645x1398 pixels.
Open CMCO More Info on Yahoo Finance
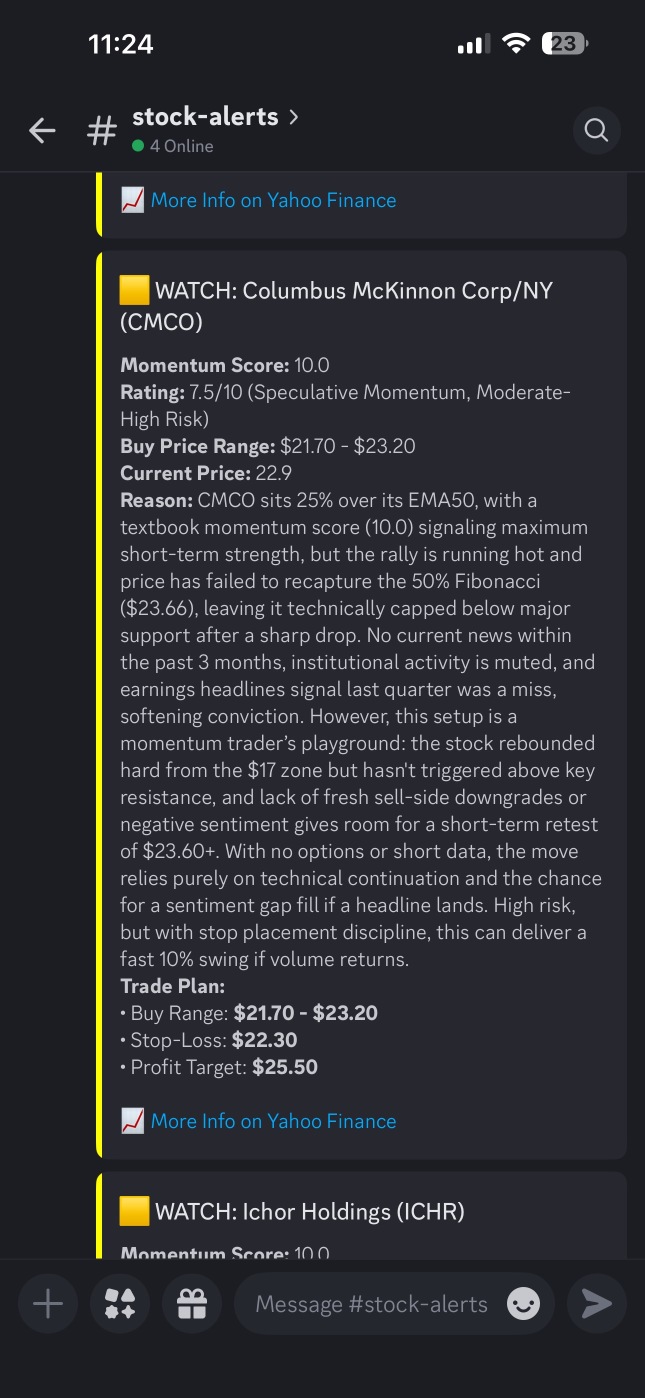click(273, 1121)
